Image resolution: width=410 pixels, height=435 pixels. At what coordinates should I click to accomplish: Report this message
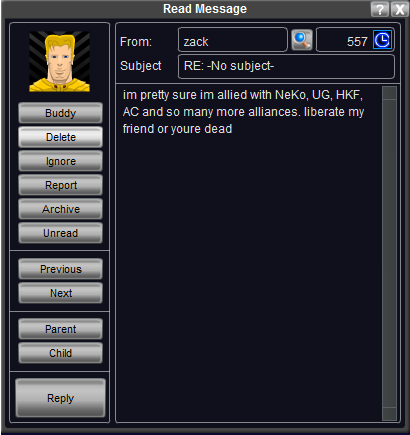60,185
